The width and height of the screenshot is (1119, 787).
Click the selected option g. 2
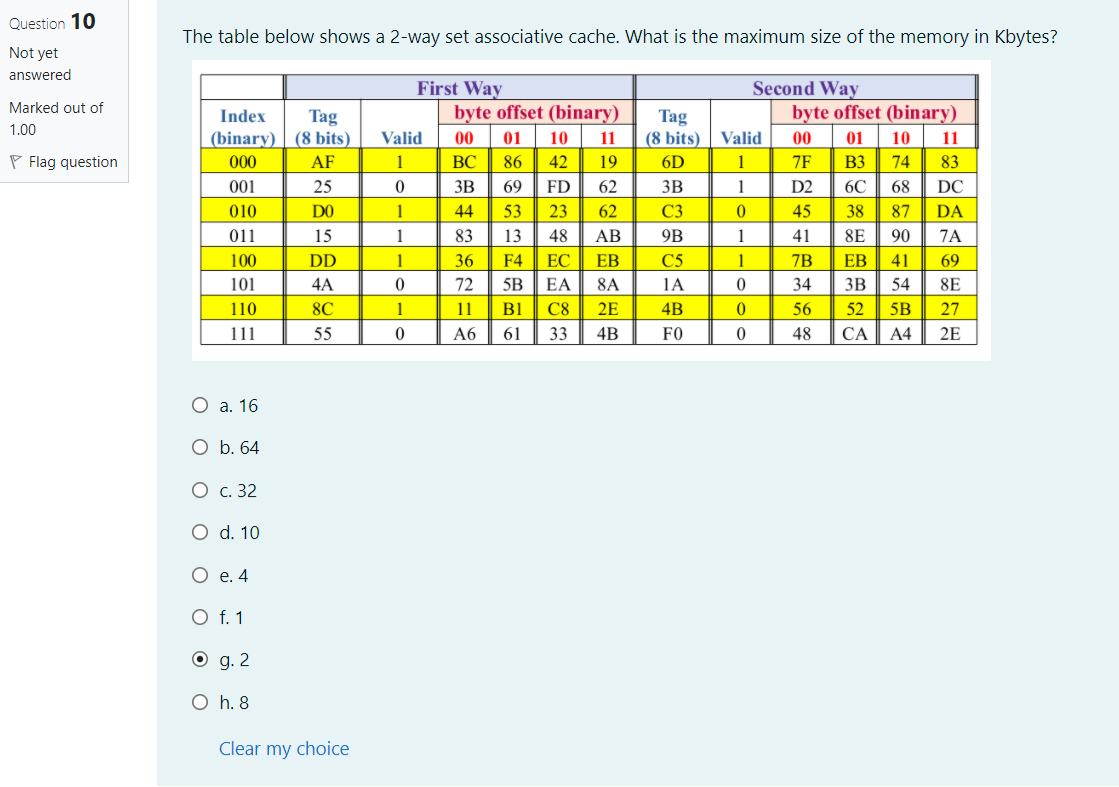(200, 659)
